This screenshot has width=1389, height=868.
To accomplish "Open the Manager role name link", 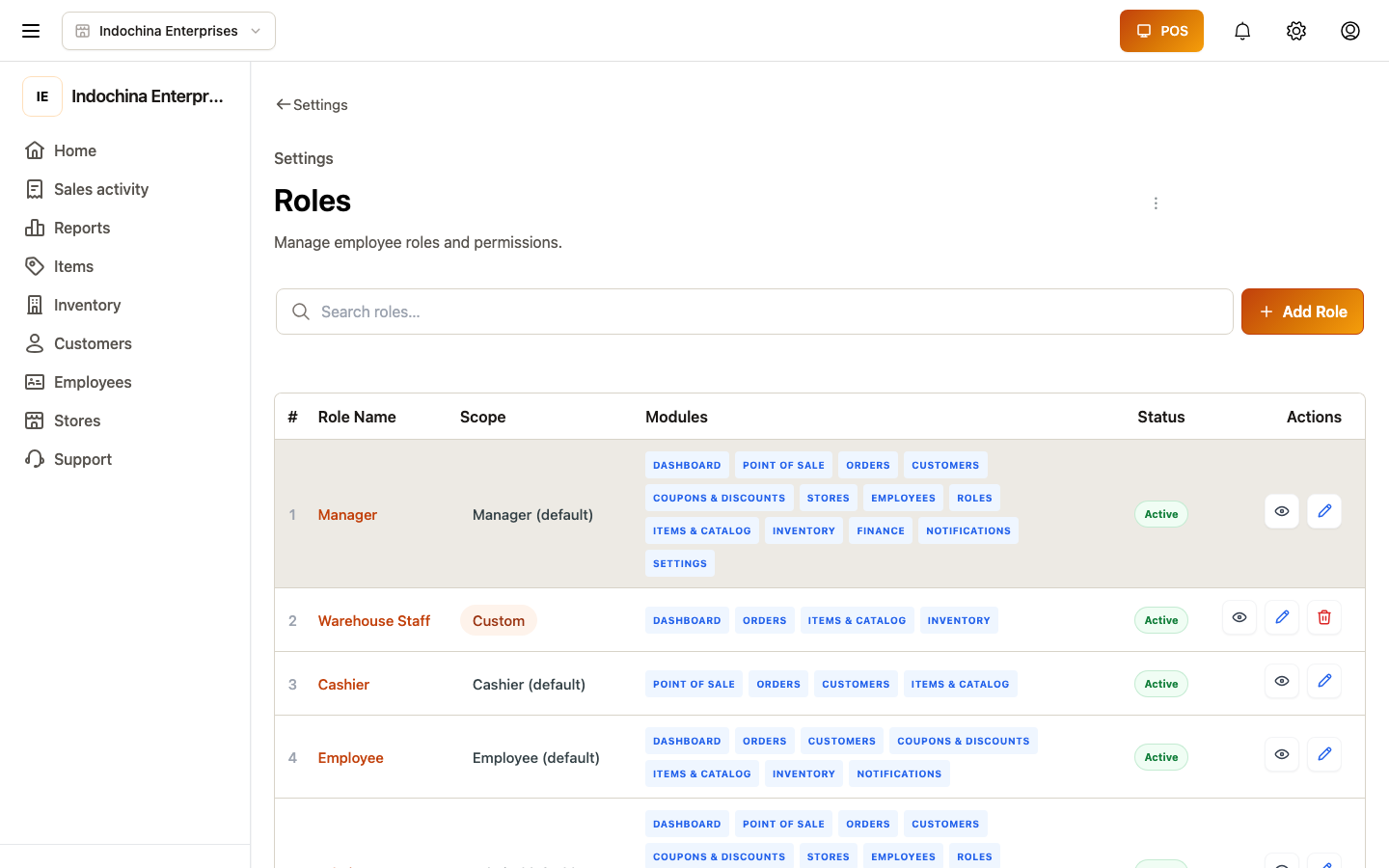I will pyautogui.click(x=347, y=515).
